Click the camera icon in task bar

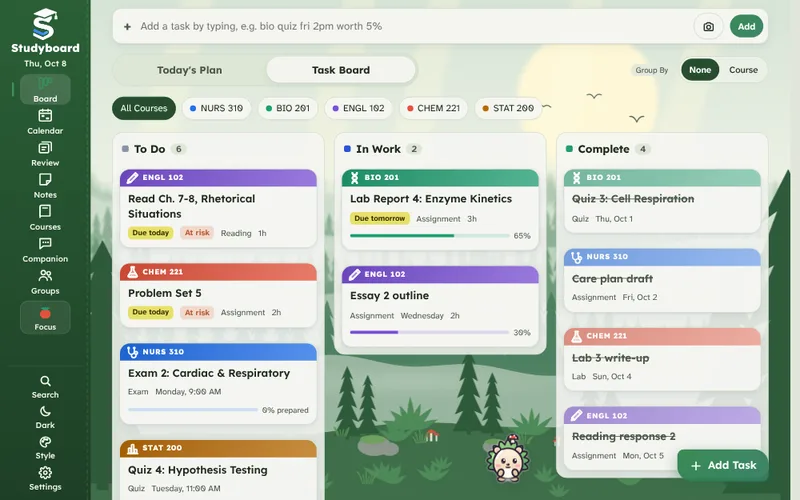tap(708, 27)
